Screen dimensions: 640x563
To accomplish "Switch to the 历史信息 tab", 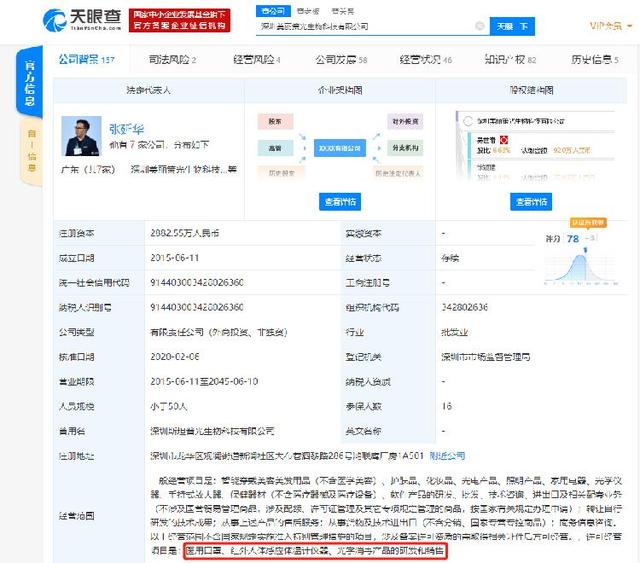I will point(595,60).
